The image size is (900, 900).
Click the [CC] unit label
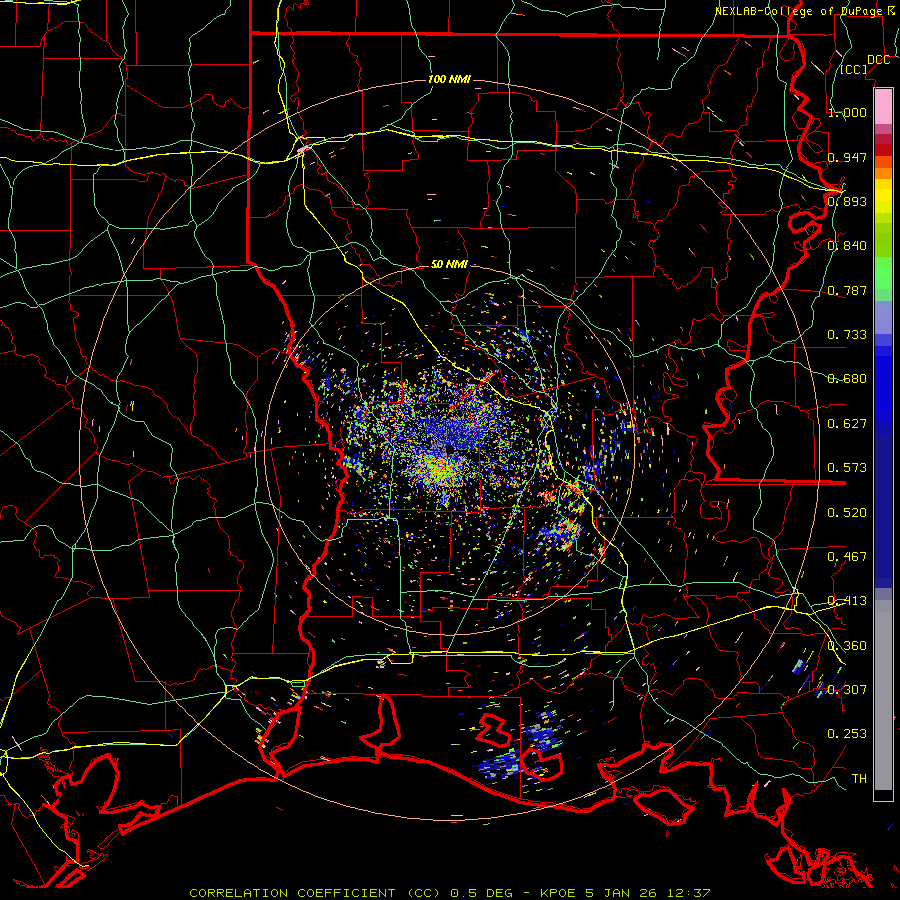point(854,69)
